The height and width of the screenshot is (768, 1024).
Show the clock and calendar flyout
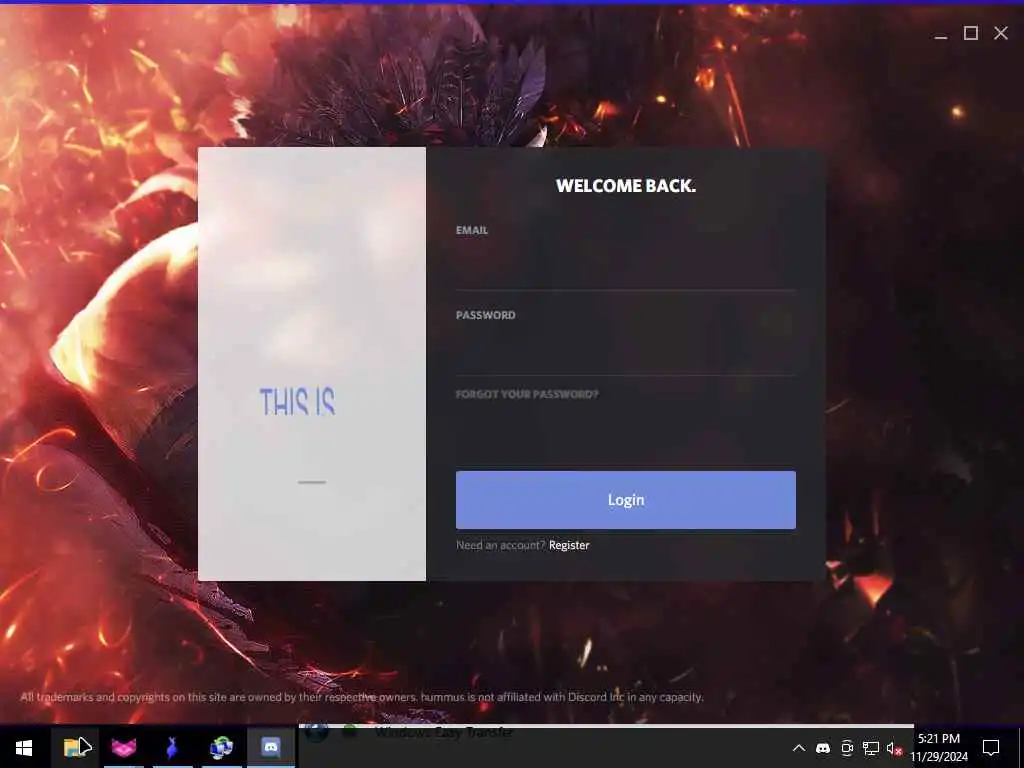(939, 748)
